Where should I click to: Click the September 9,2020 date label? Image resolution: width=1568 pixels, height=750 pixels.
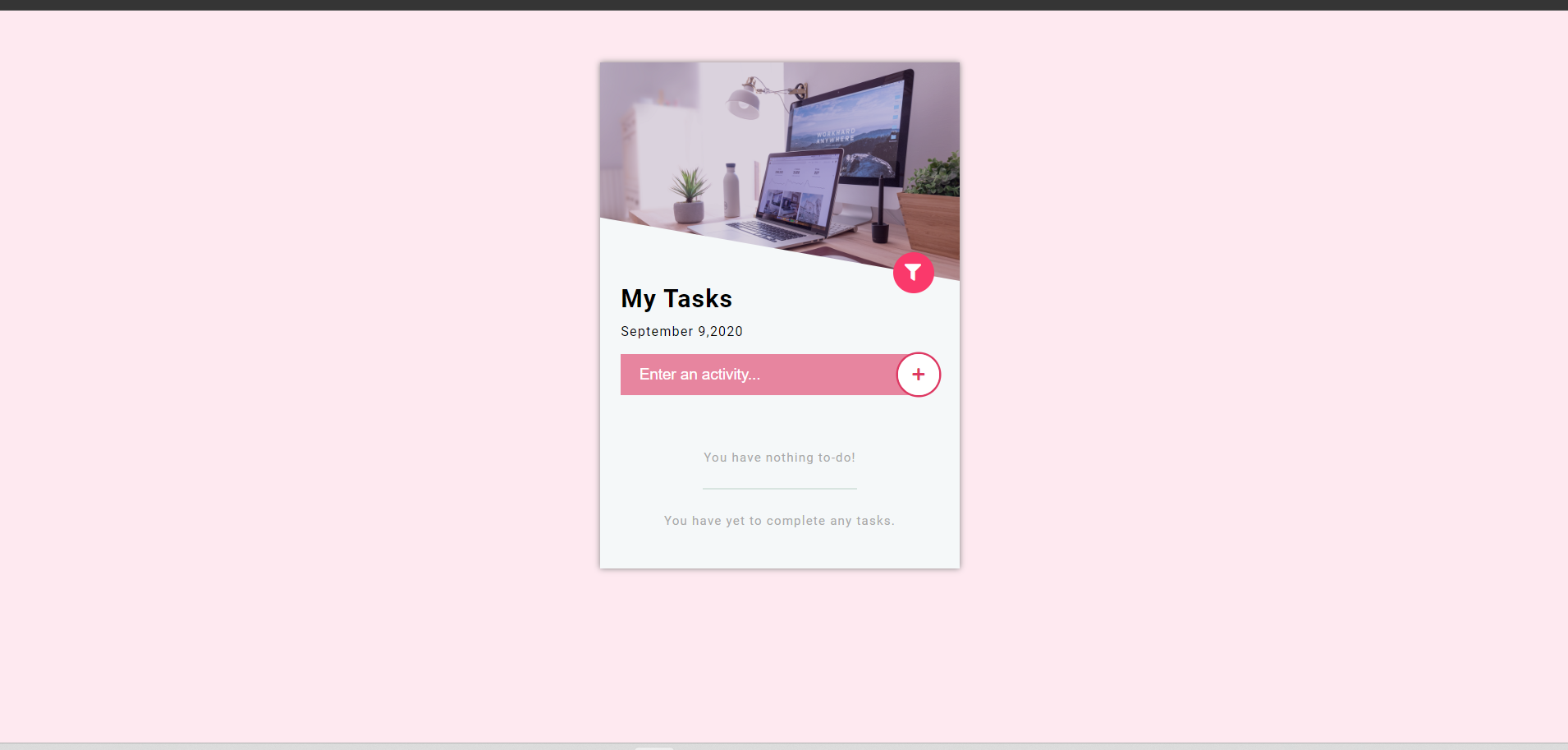pyautogui.click(x=681, y=331)
